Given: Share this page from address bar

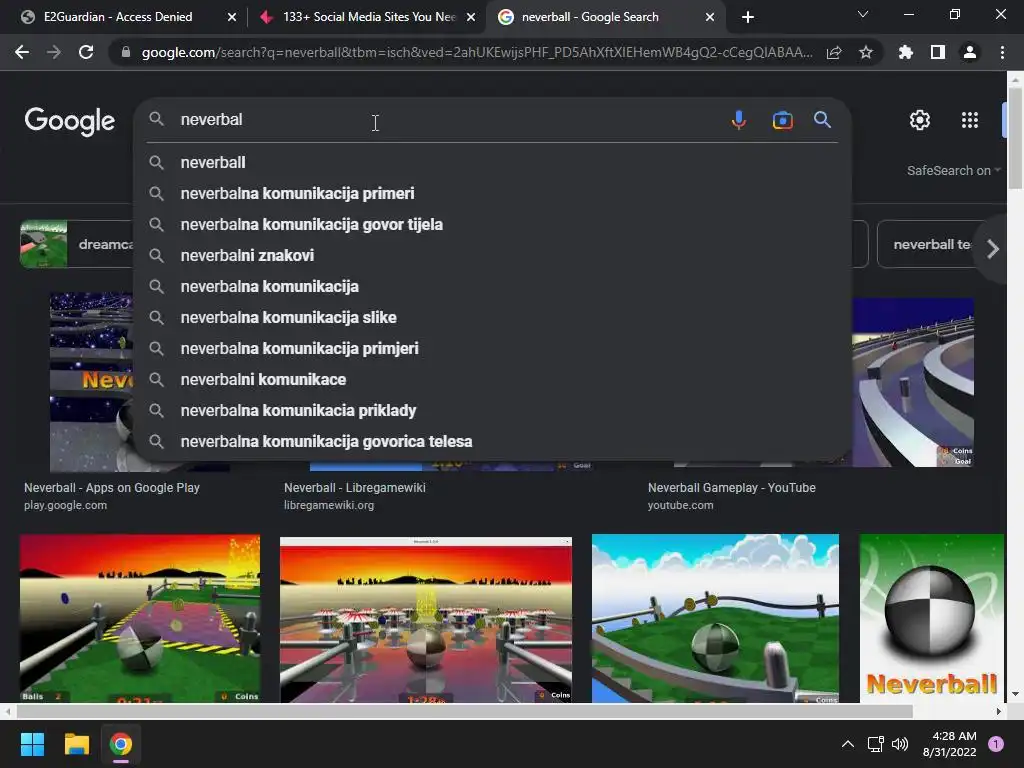Looking at the screenshot, I should (834, 52).
